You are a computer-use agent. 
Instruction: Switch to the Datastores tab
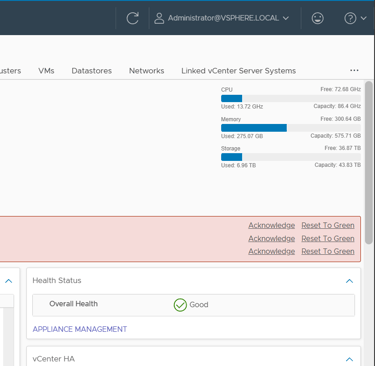[92, 71]
